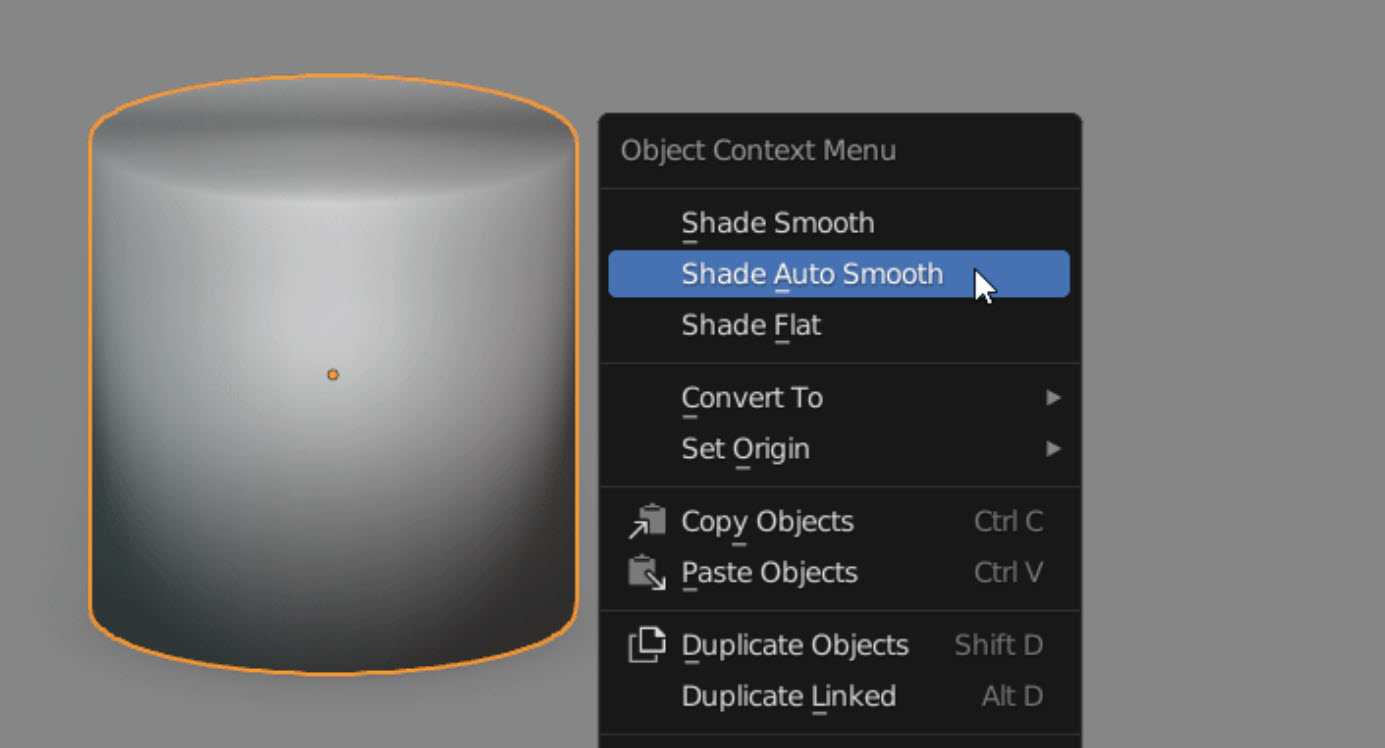Select Shade Flat from the context menu
Image resolution: width=1385 pixels, height=748 pixels.
click(750, 325)
